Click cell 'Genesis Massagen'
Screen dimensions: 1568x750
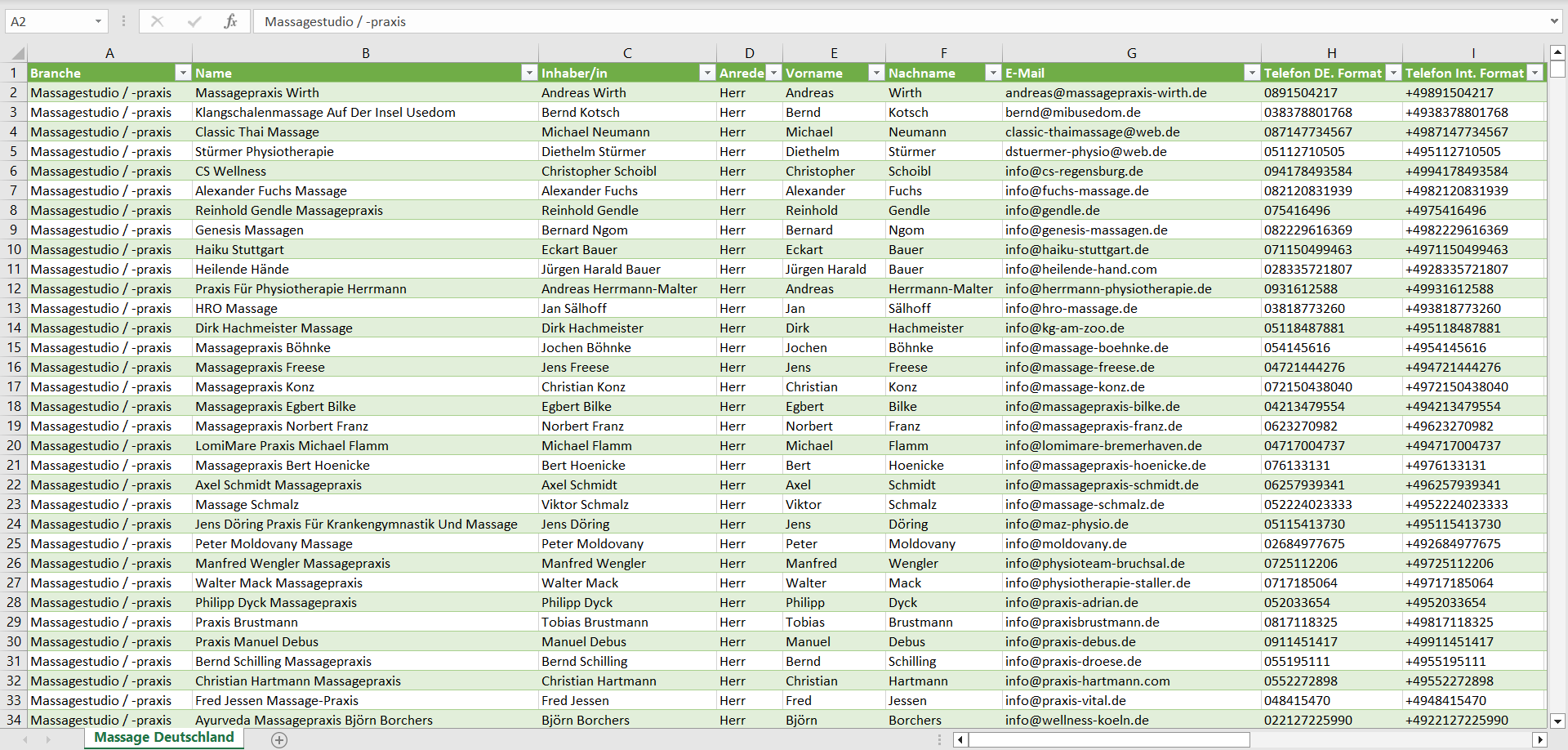(365, 230)
